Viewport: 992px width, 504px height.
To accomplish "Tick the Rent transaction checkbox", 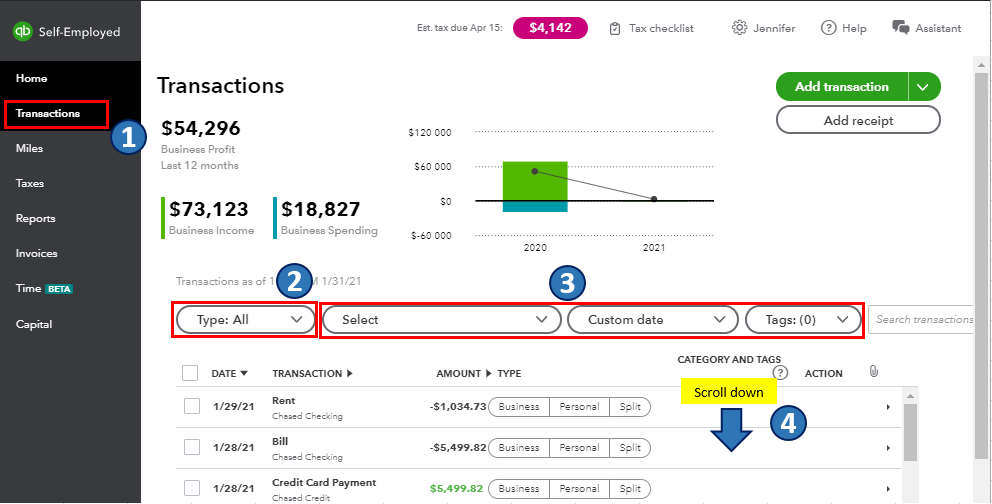I will tap(192, 407).
